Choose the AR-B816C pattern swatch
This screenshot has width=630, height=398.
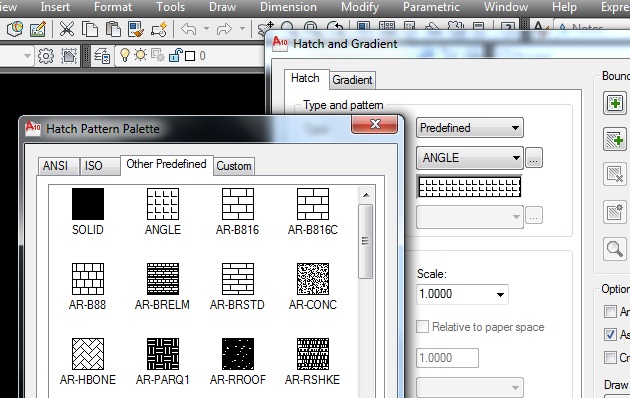point(313,204)
